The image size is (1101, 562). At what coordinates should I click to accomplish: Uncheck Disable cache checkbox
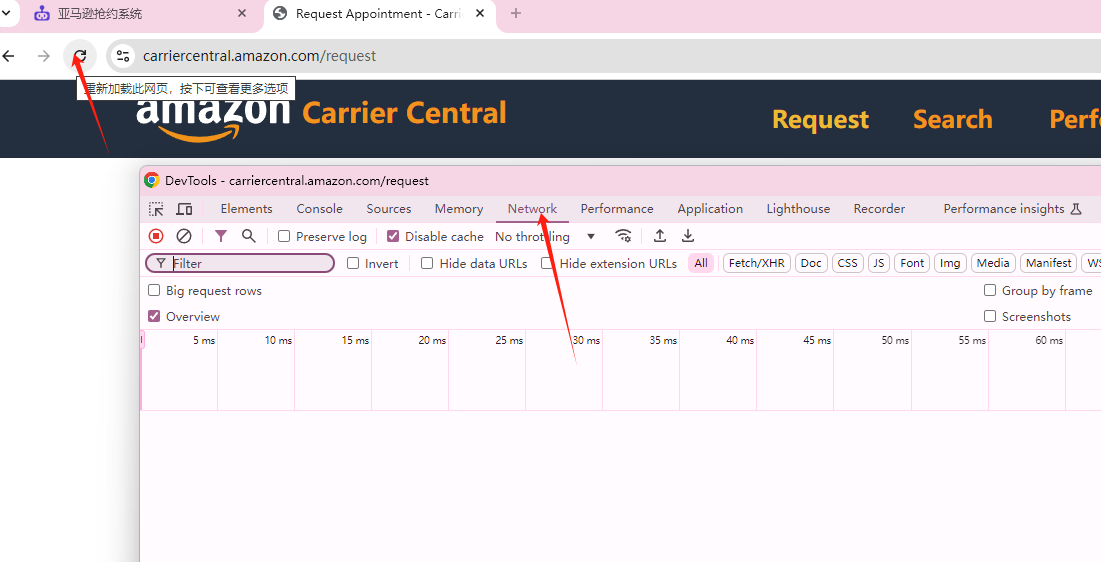point(393,236)
